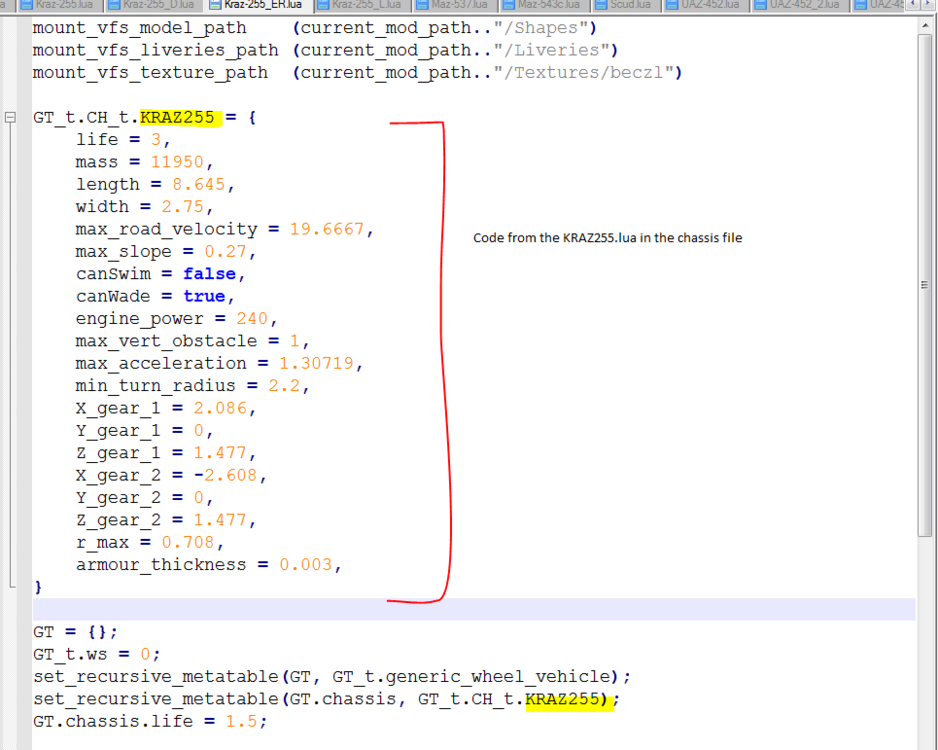Click the highlighted KRAZ255 in the table declaration
The image size is (938, 750).
[180, 117]
